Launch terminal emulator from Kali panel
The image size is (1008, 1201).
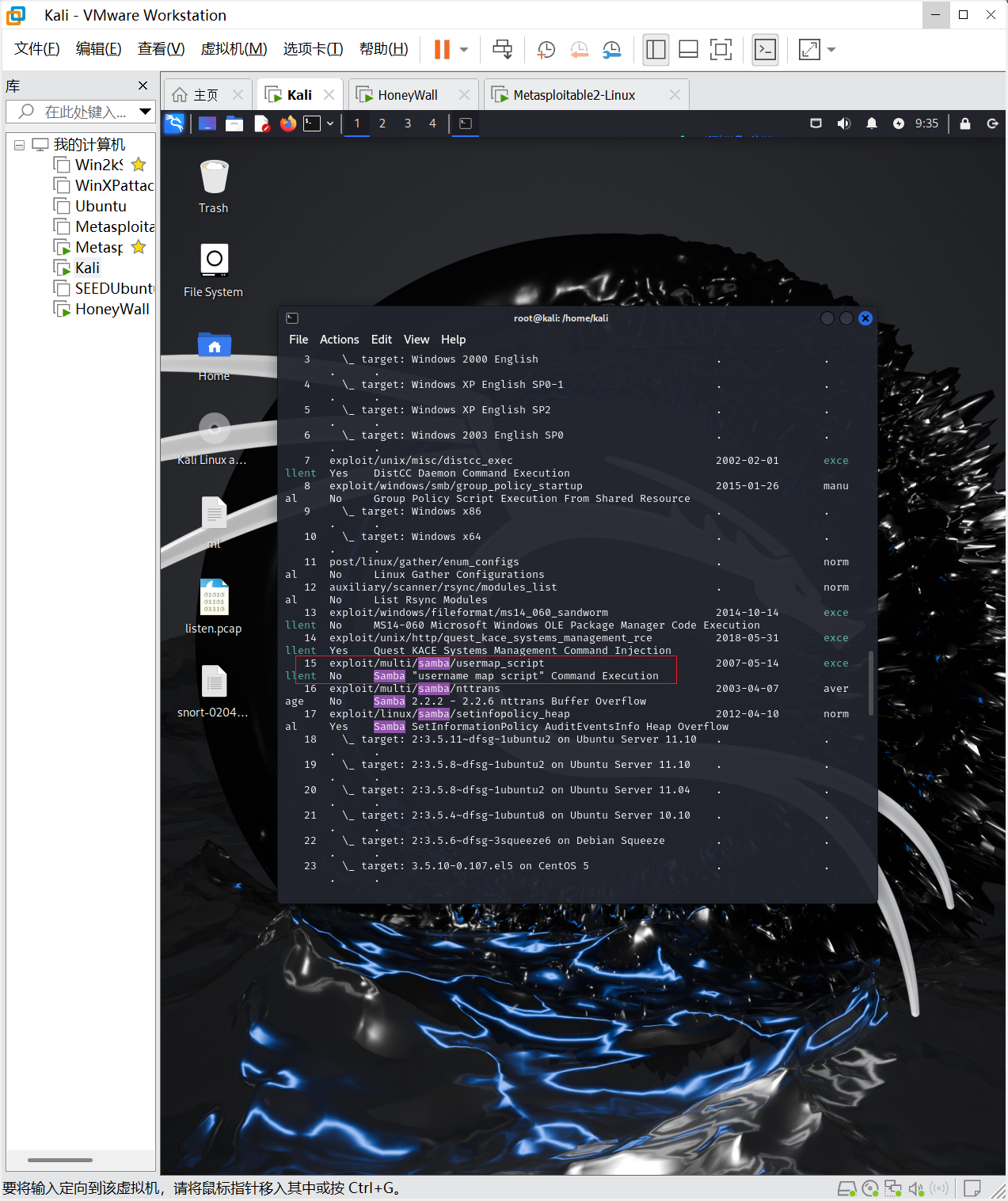coord(313,124)
